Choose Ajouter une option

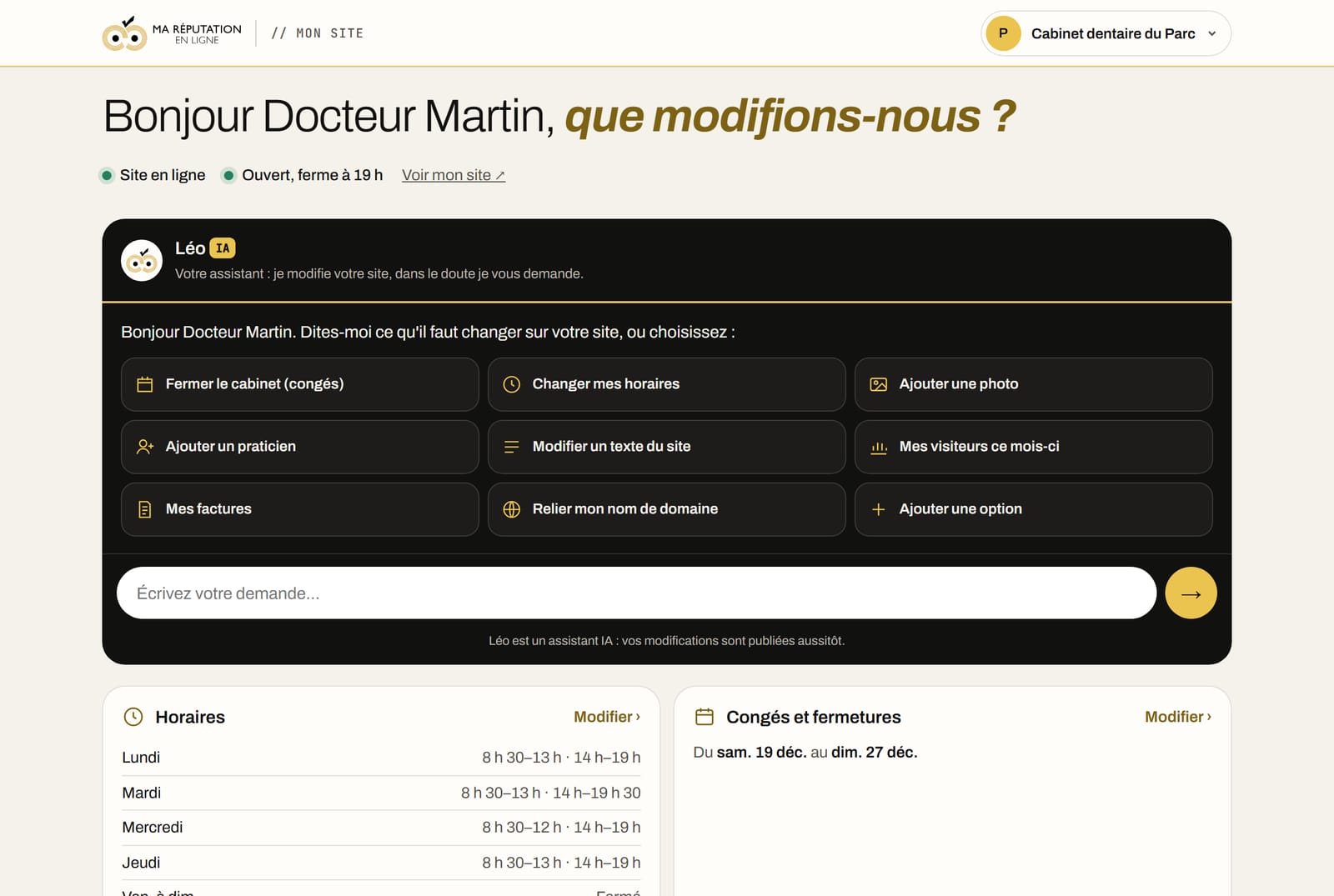[x=1034, y=509]
